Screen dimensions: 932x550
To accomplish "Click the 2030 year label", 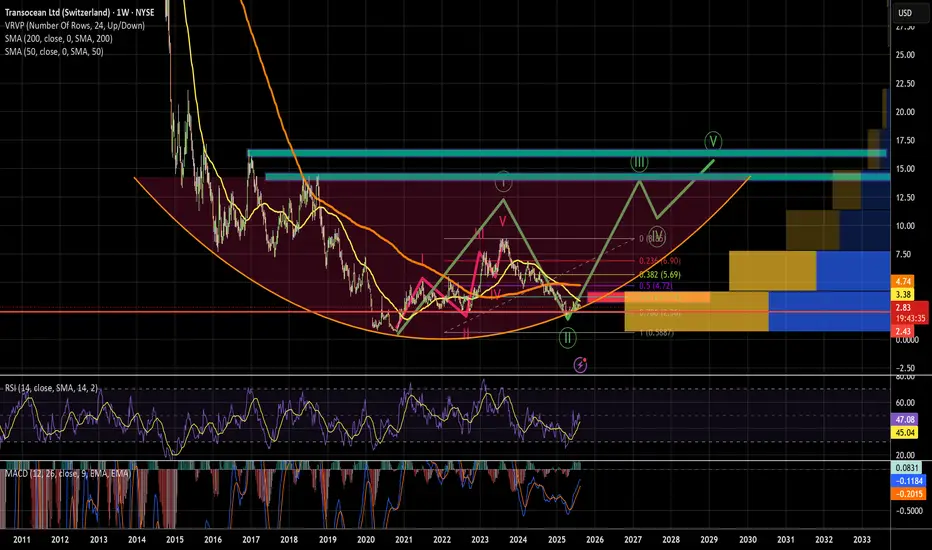I will (748, 540).
